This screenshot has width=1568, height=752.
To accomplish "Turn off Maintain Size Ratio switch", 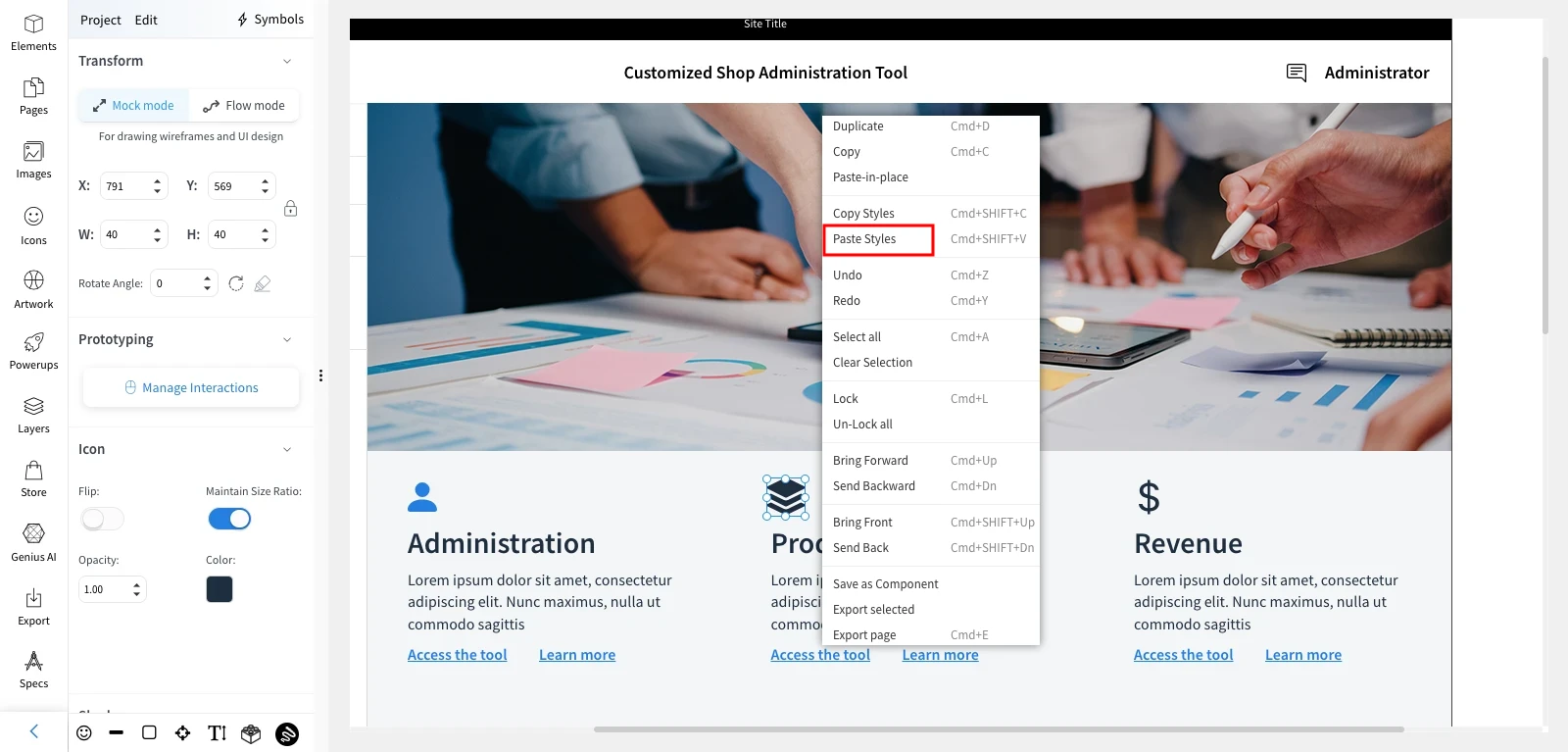I will (x=229, y=519).
